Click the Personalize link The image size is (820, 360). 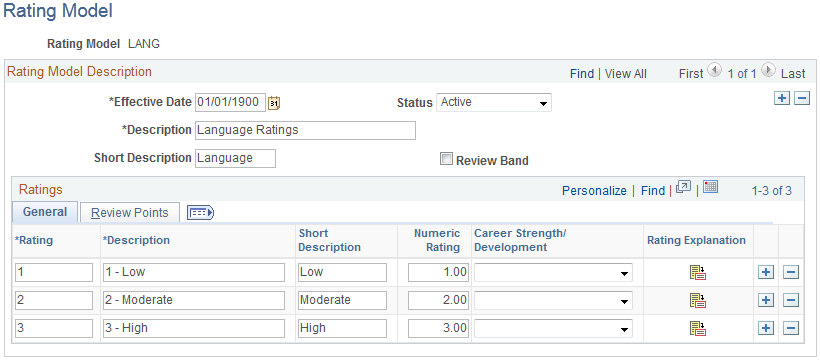coord(594,190)
